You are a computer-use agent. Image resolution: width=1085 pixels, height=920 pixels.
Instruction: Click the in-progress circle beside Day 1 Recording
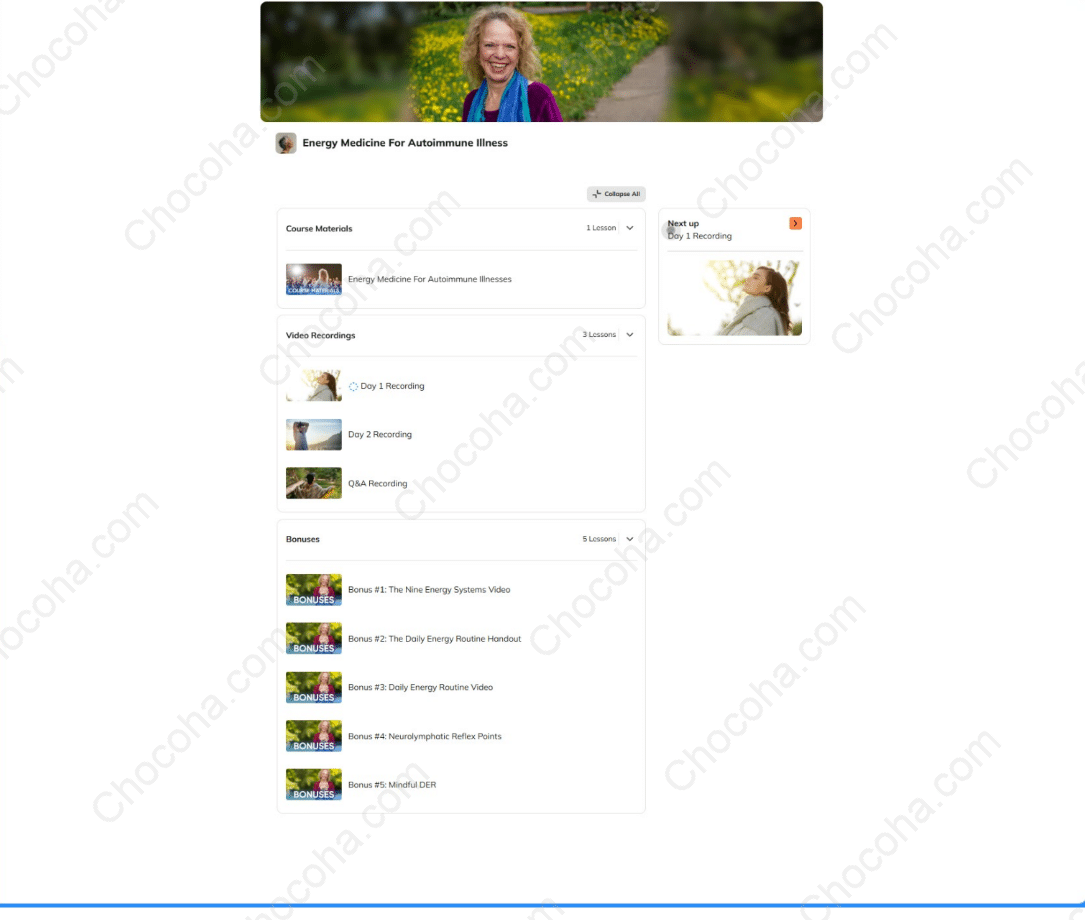[x=352, y=385]
